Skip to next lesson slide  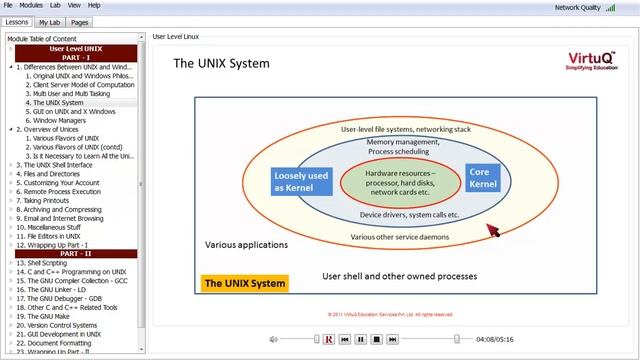click(393, 339)
